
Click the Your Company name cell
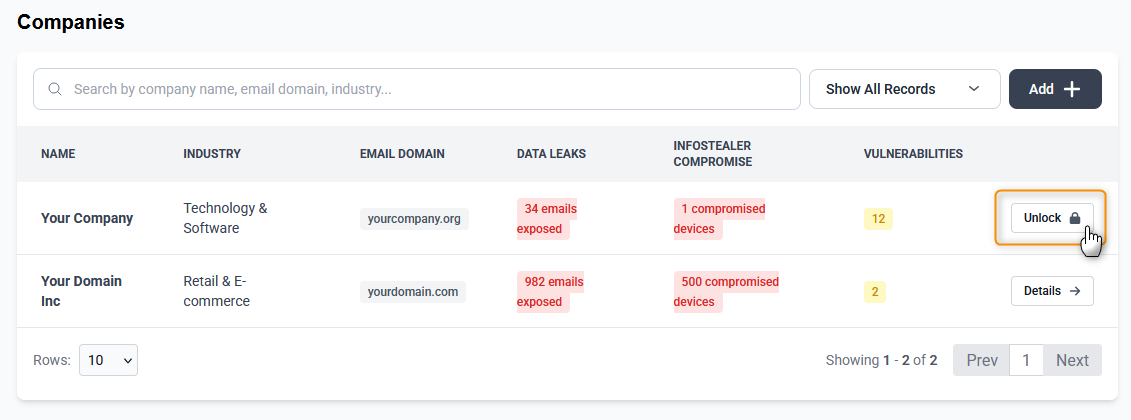tap(87, 218)
